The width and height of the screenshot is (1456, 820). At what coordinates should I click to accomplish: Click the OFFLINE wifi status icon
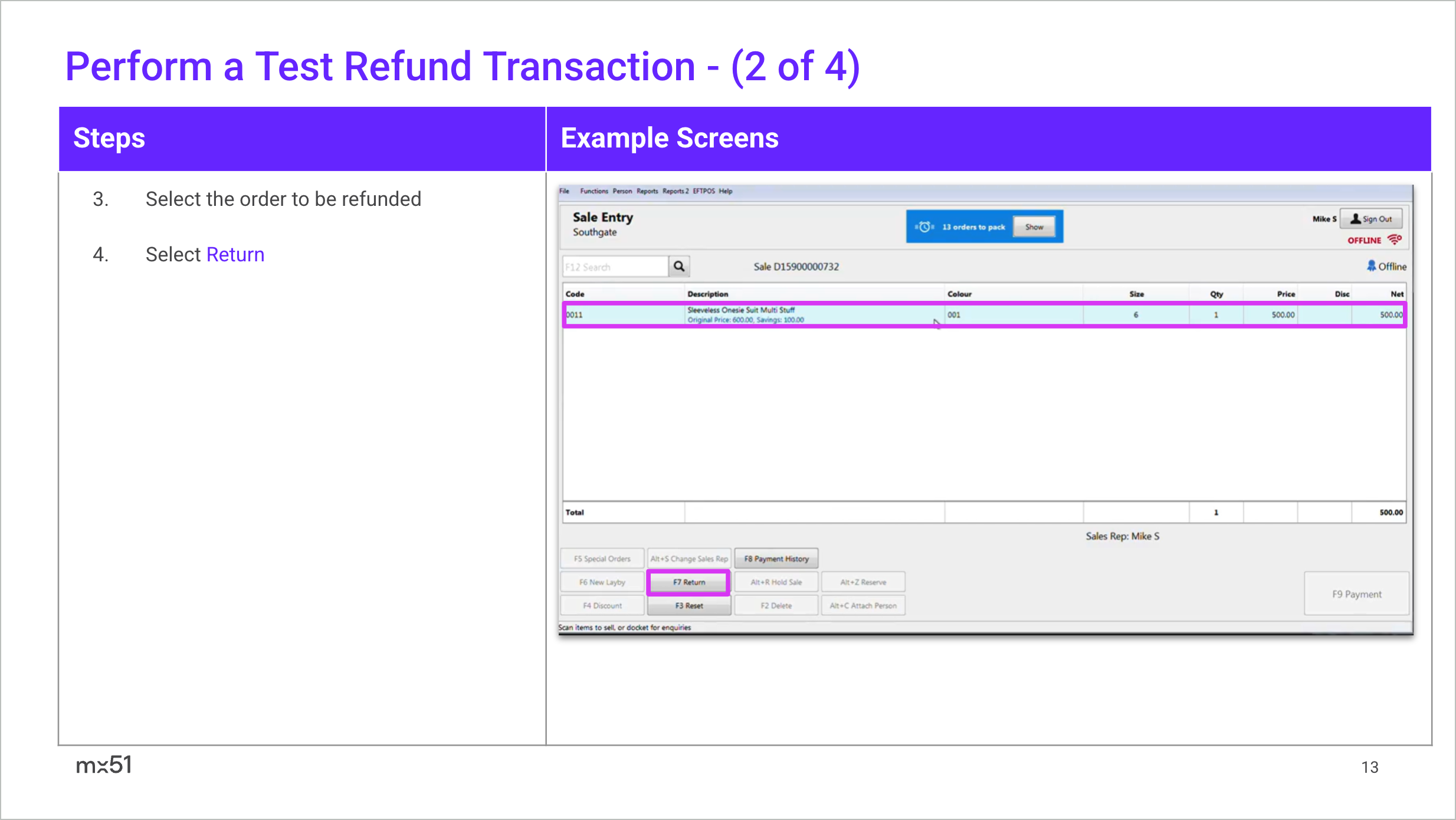(1395, 240)
